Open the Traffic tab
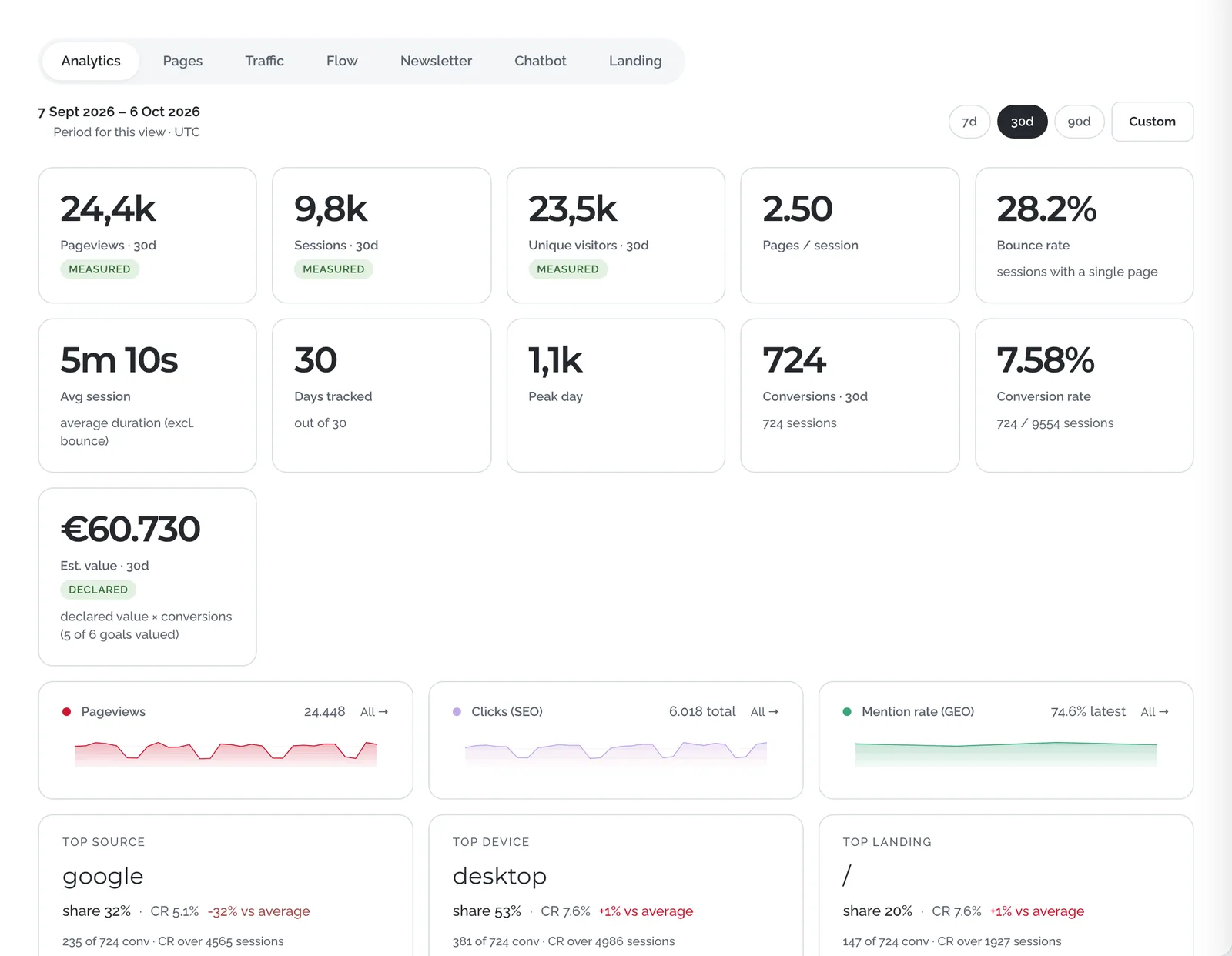1232x956 pixels. pos(264,61)
